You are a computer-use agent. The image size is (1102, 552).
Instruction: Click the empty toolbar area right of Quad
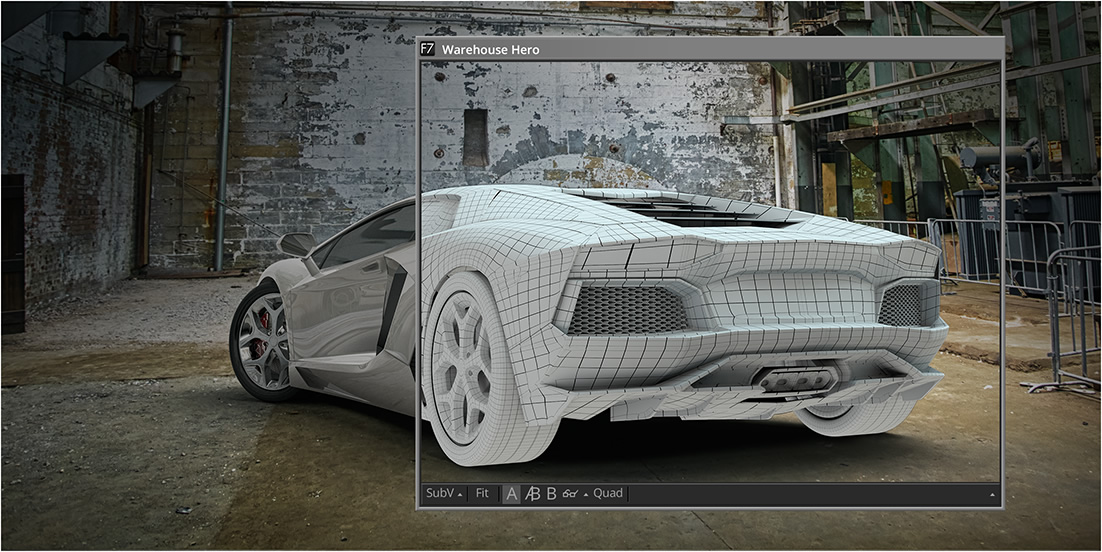pyautogui.click(x=800, y=494)
